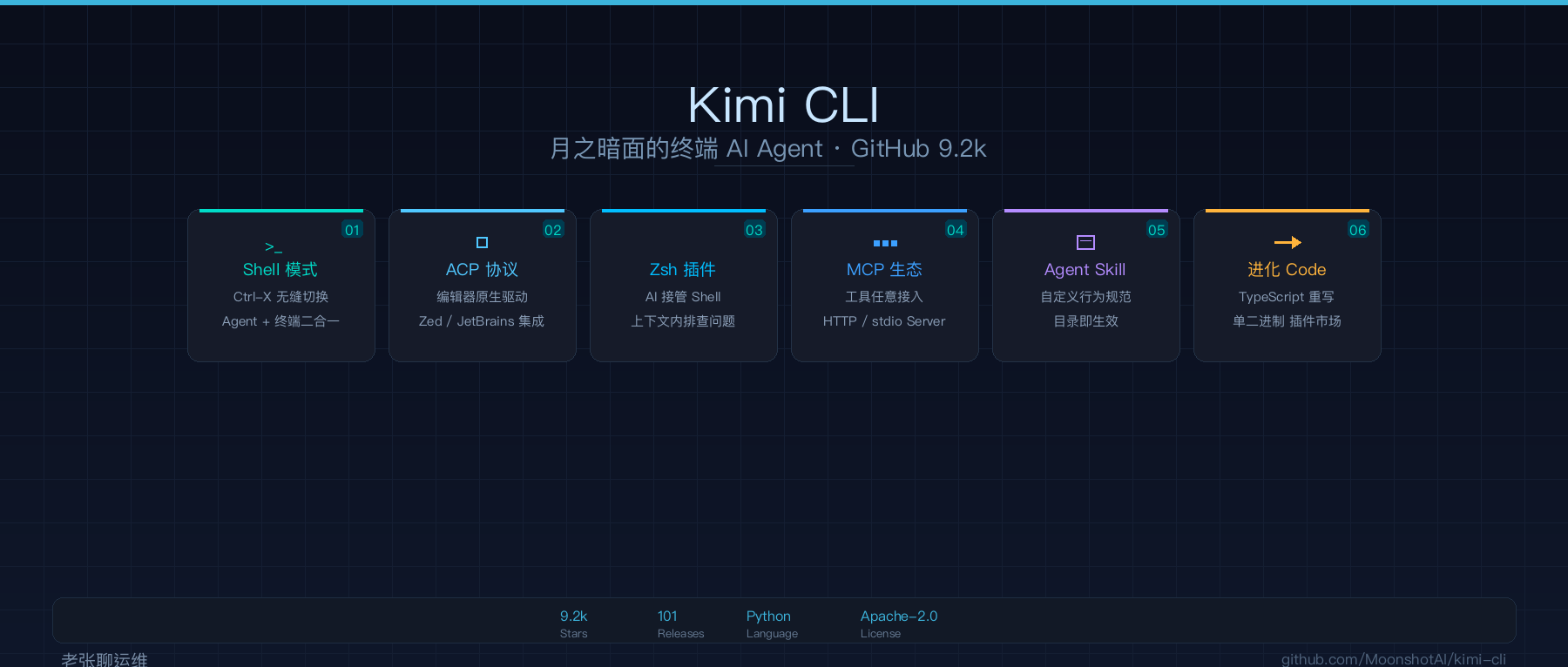
Task: Select the 04 number badge
Action: 956,230
